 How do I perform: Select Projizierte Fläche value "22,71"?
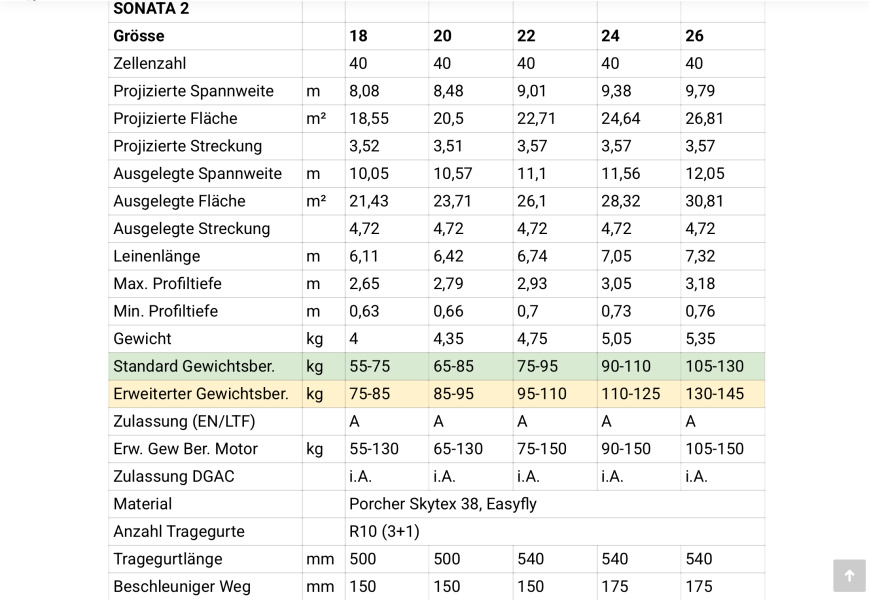pyautogui.click(x=536, y=119)
